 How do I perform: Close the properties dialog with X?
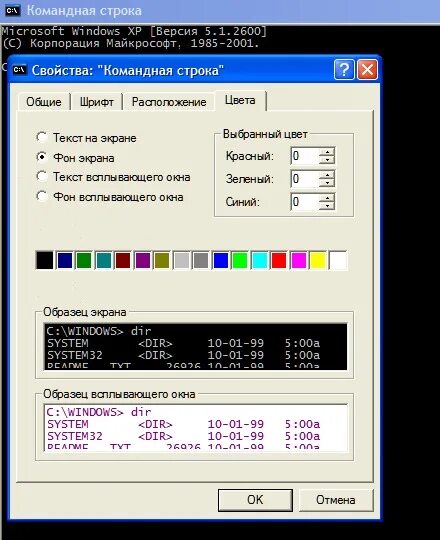[x=367, y=70]
